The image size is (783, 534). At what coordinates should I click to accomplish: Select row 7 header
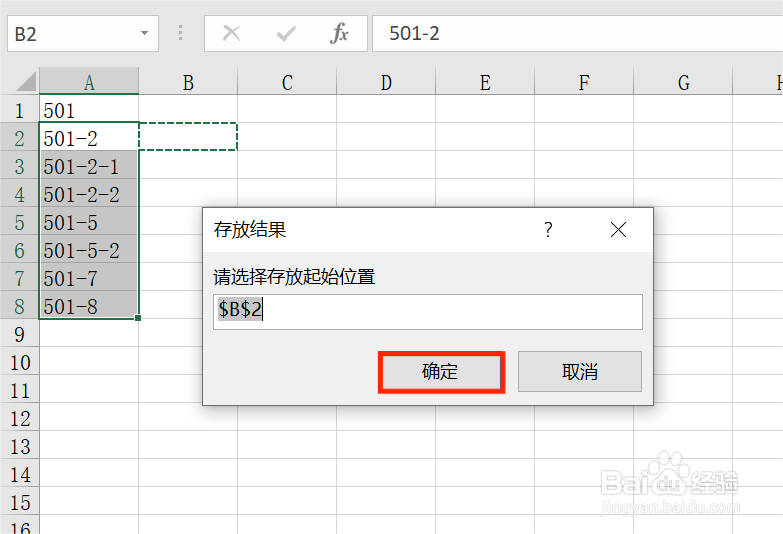click(x=19, y=278)
